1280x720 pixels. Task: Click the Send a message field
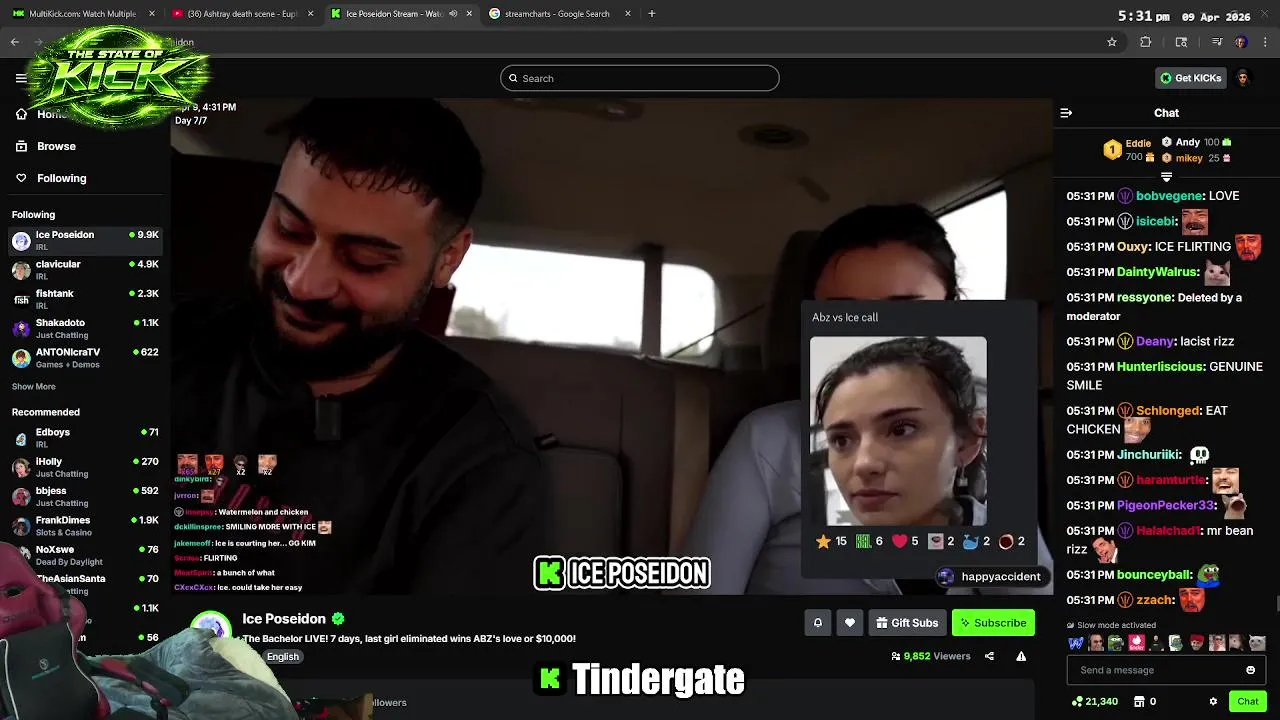1166,670
